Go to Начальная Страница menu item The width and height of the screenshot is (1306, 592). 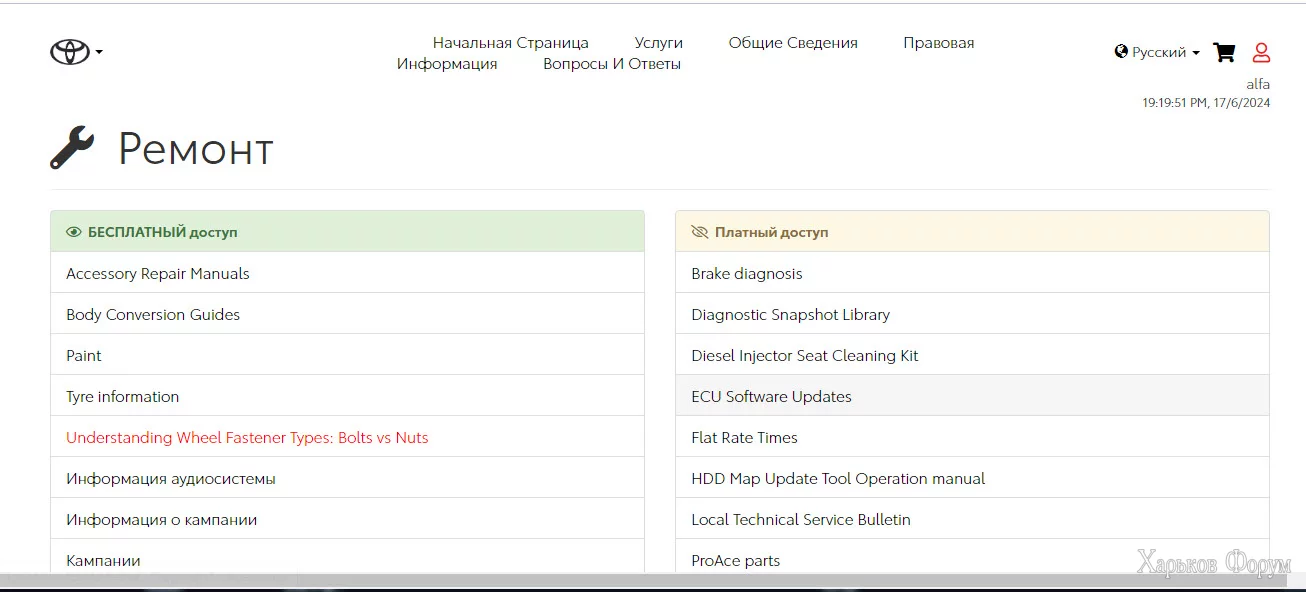coord(510,43)
